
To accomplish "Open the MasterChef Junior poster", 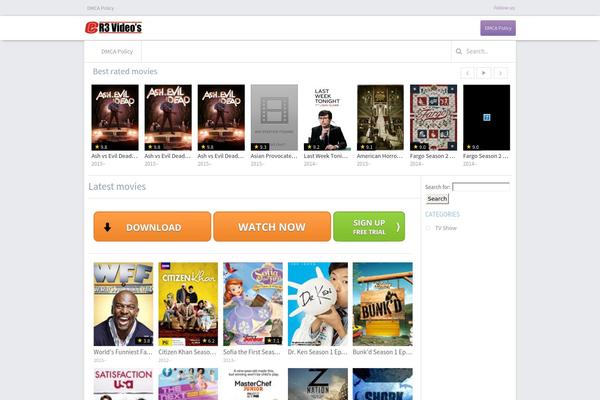I will [x=253, y=384].
